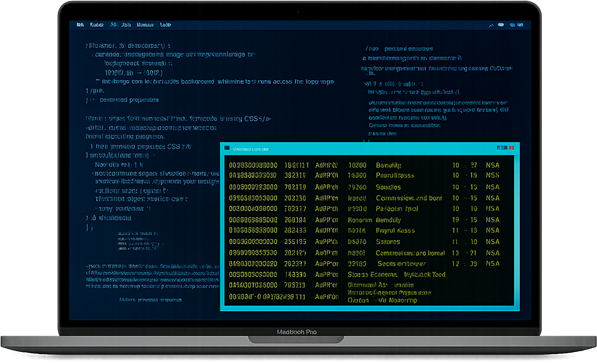Image resolution: width=597 pixels, height=363 pixels.
Task: Click the terminal icon in cyan window title bar
Action: (227, 148)
